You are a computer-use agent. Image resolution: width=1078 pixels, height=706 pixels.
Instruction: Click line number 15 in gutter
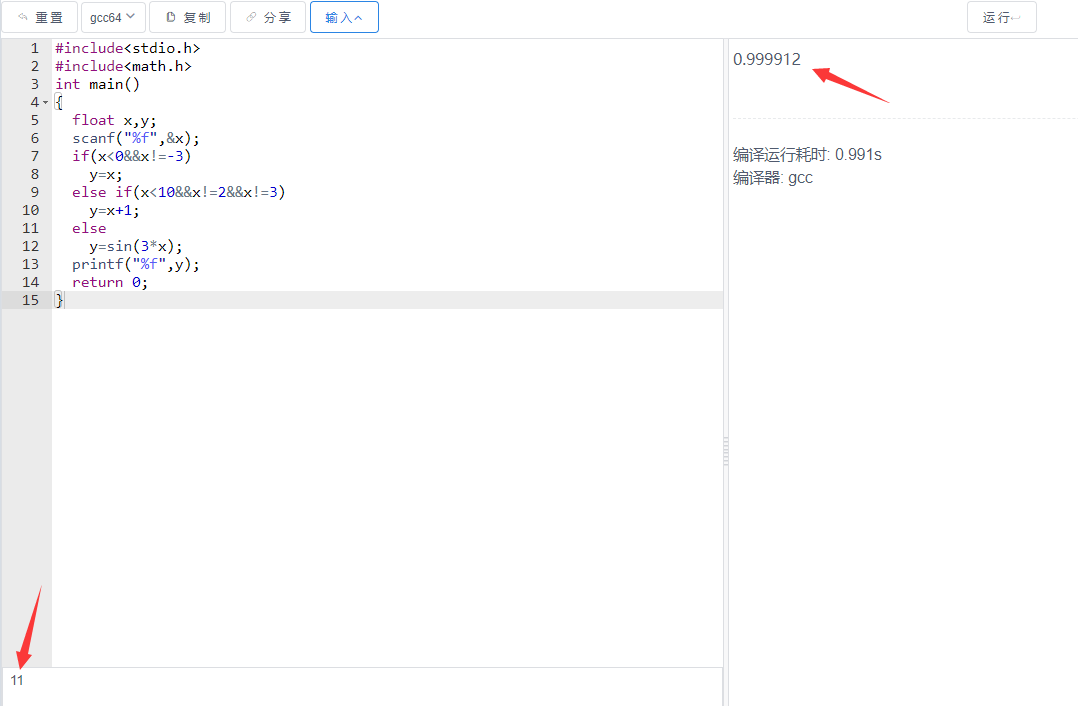[x=30, y=300]
